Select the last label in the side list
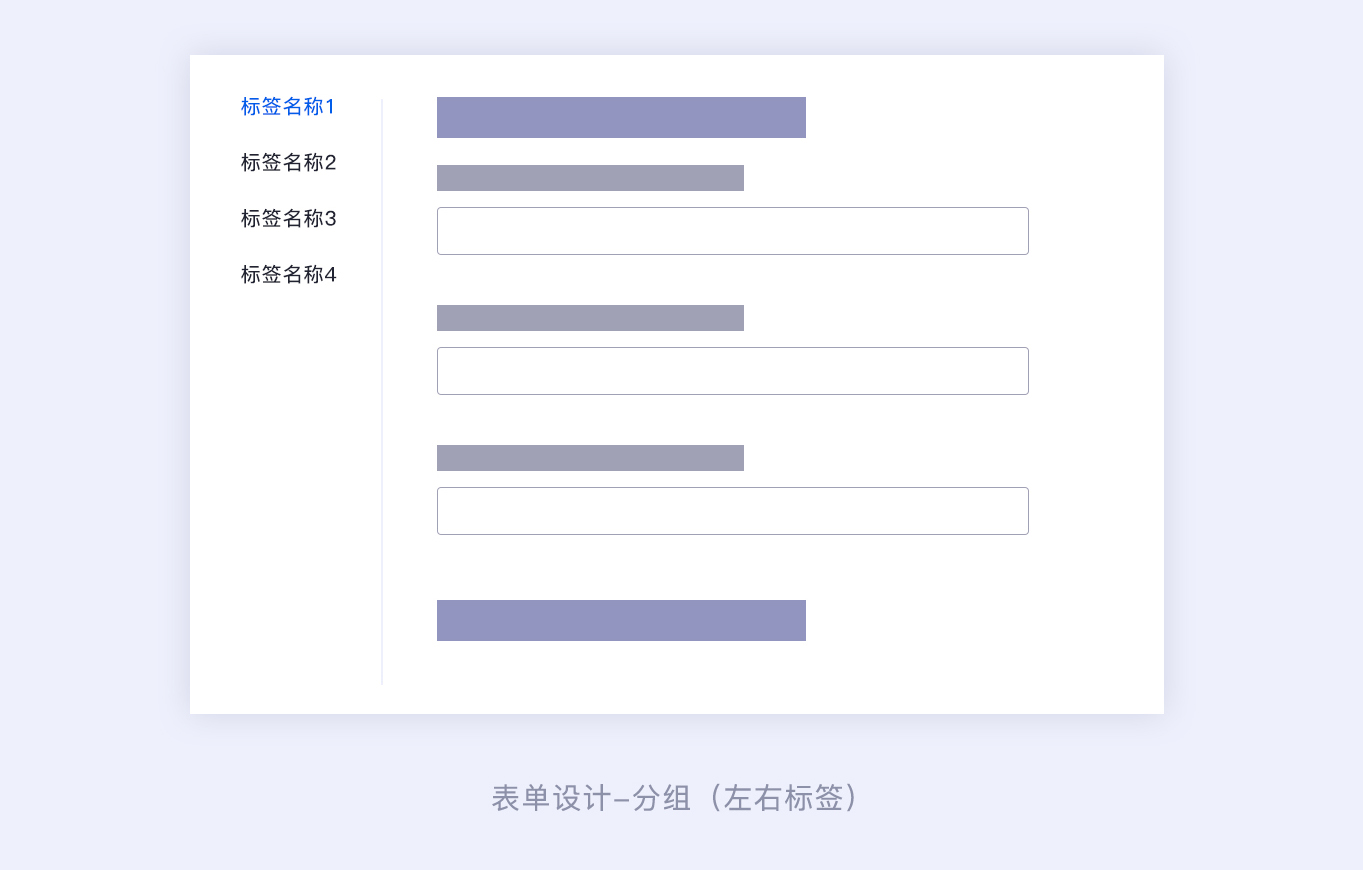This screenshot has width=1363, height=870. coord(288,275)
